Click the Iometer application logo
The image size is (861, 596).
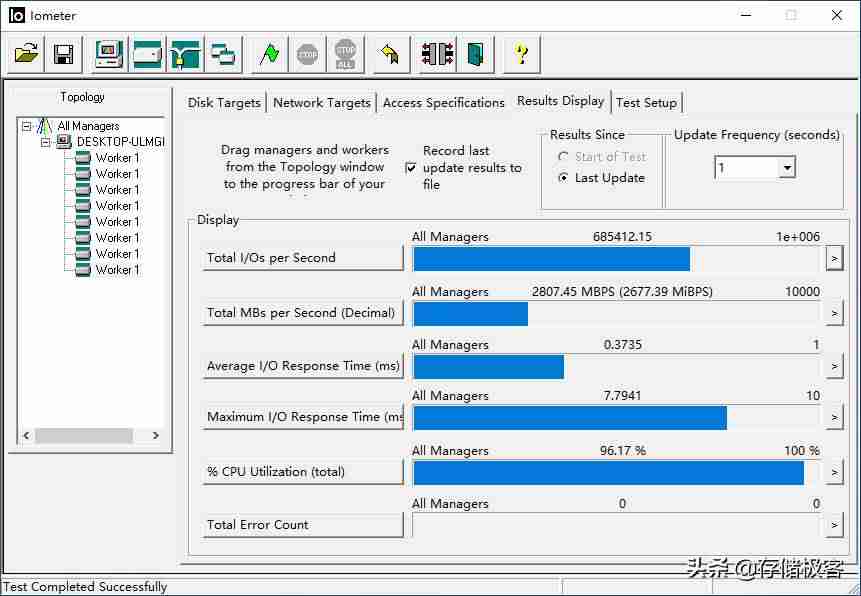(x=17, y=15)
